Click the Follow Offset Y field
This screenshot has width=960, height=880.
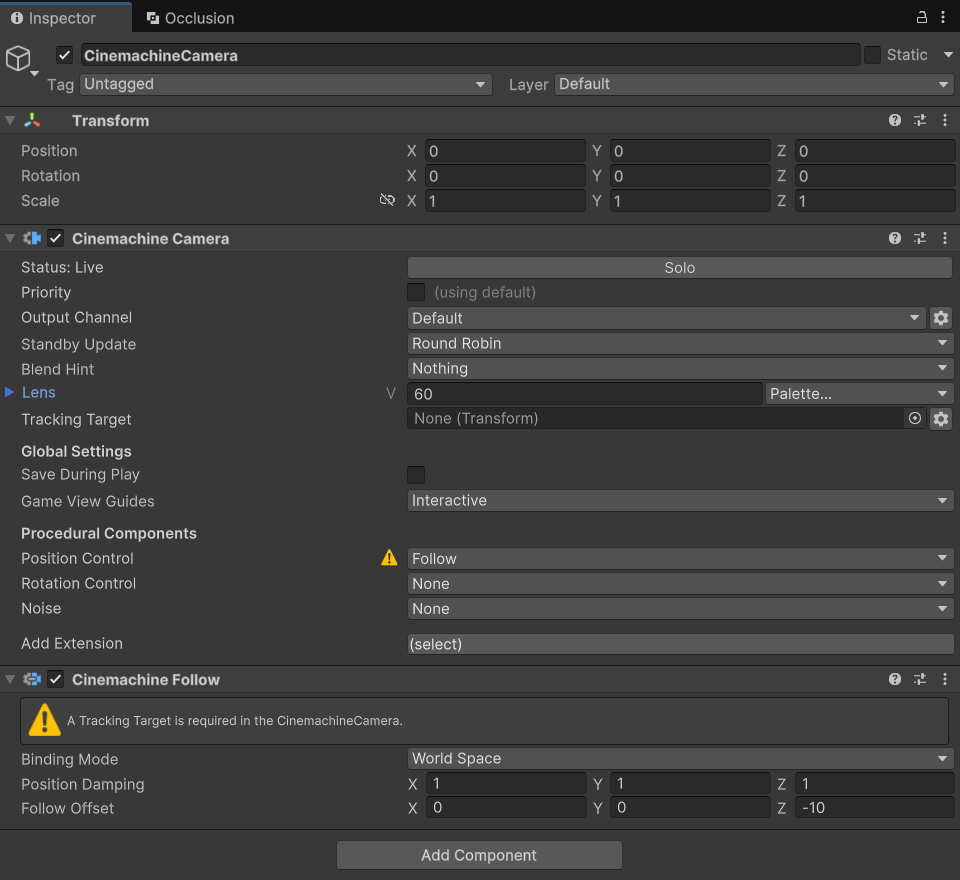pos(690,807)
